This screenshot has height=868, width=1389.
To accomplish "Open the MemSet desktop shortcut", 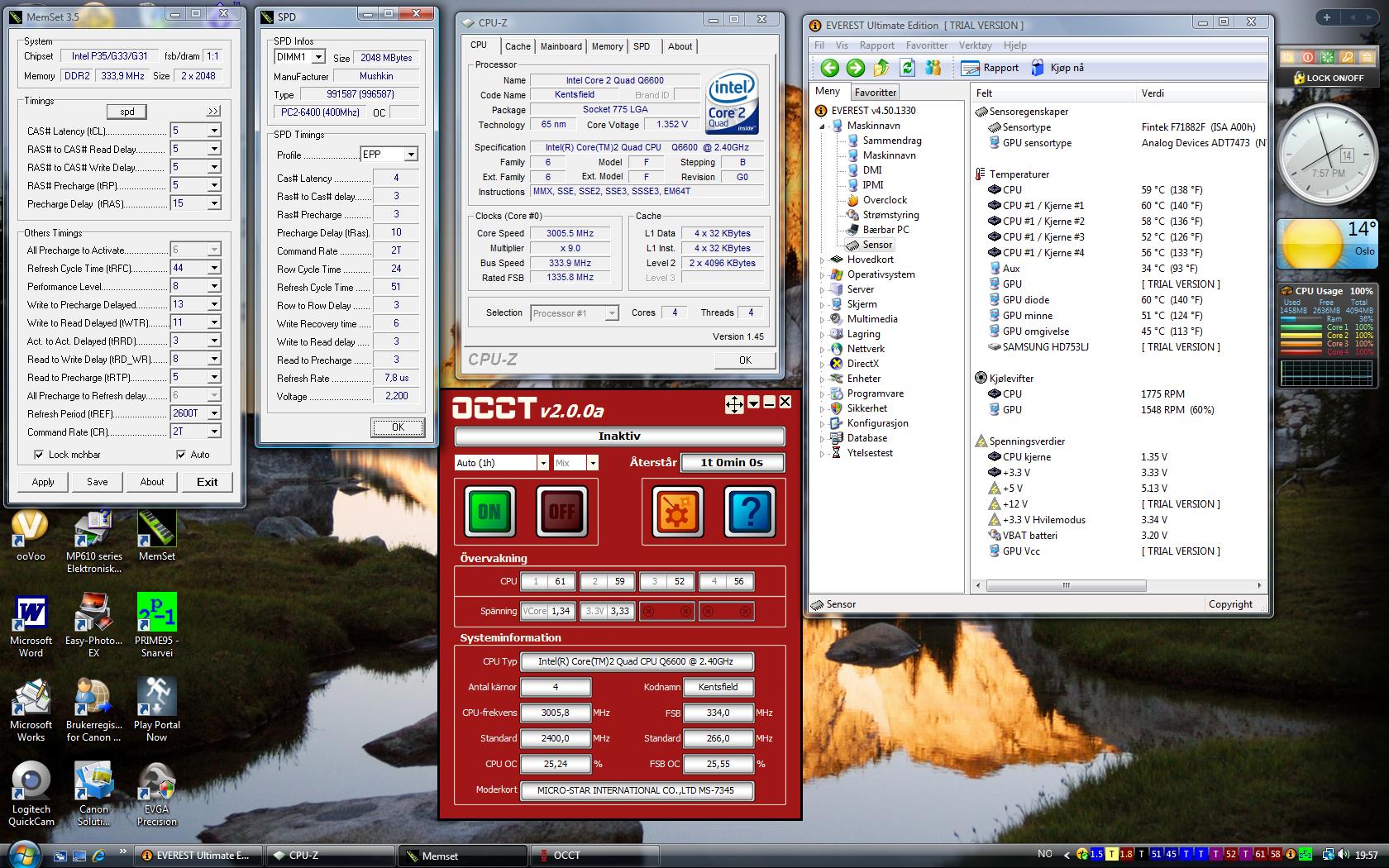I will coord(156,536).
